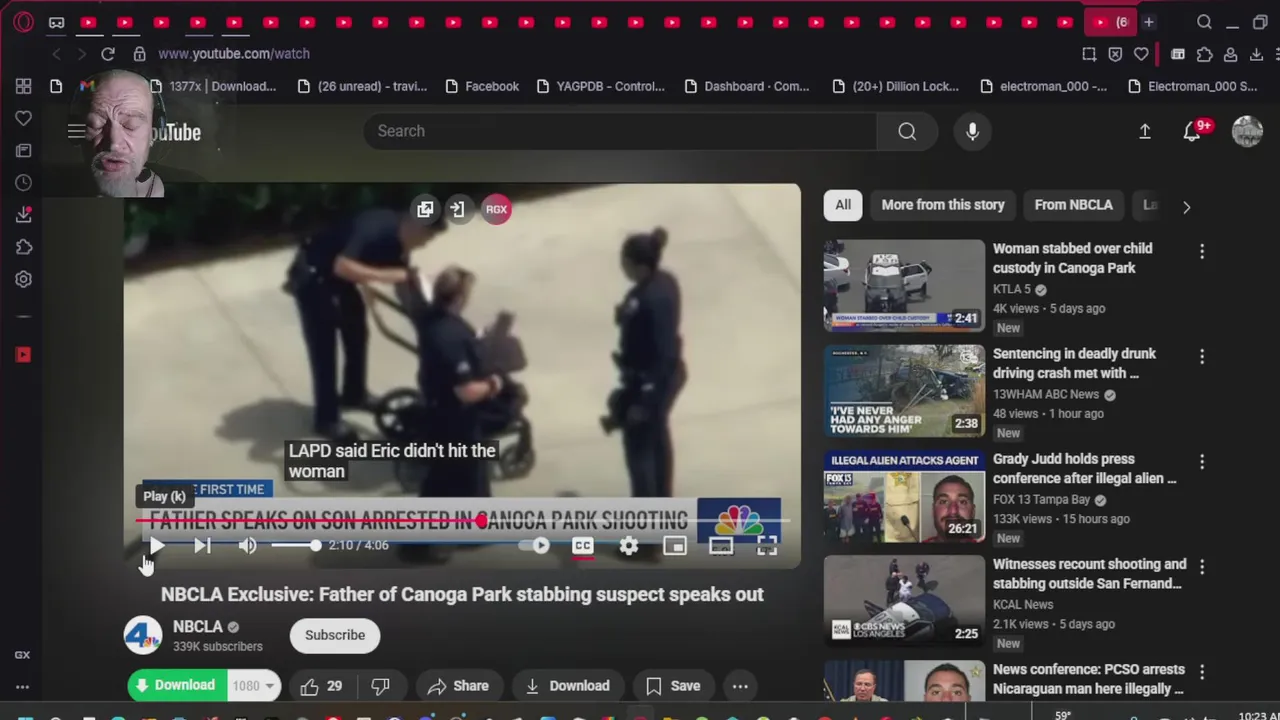Image resolution: width=1280 pixels, height=720 pixels.
Task: Open the 1080 quality dropdown
Action: tap(253, 686)
